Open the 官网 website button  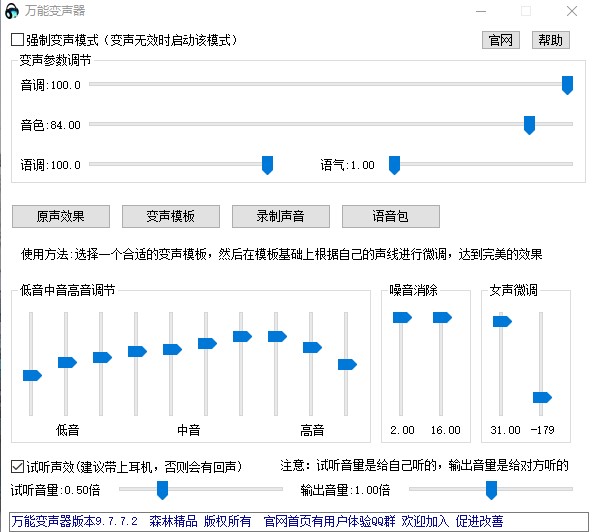coord(501,40)
